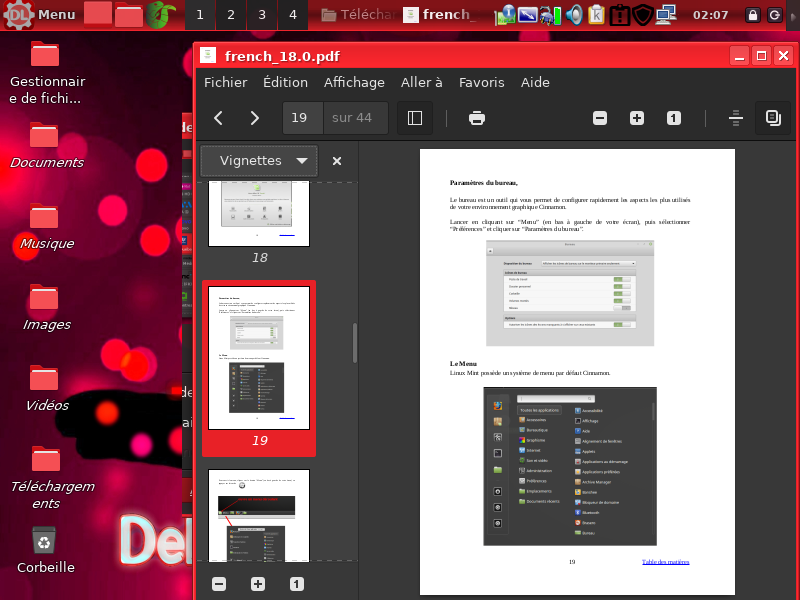Reset zoom to original size in main toolbar
The width and height of the screenshot is (800, 600).
[x=674, y=118]
